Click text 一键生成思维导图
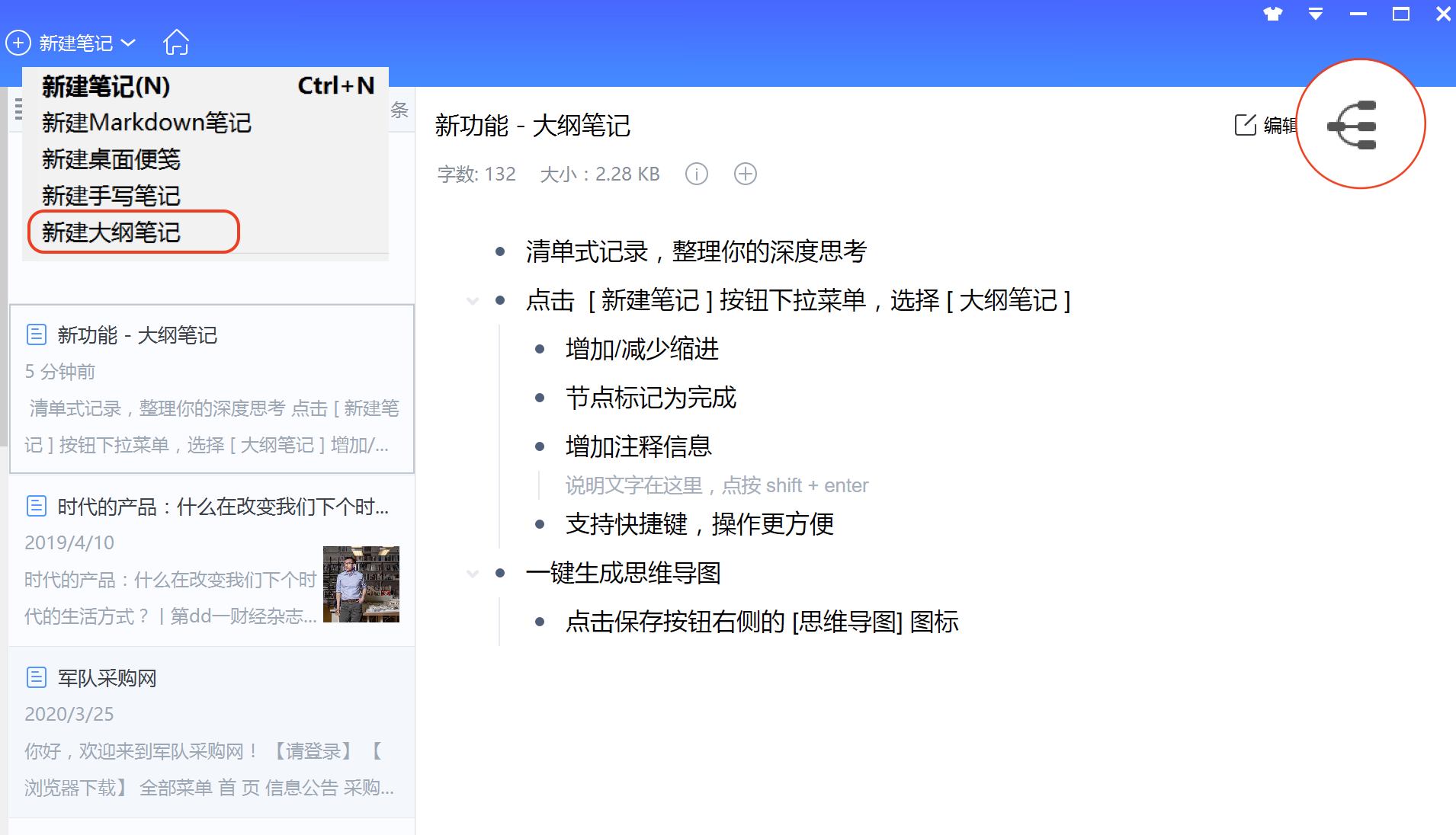 tap(624, 573)
